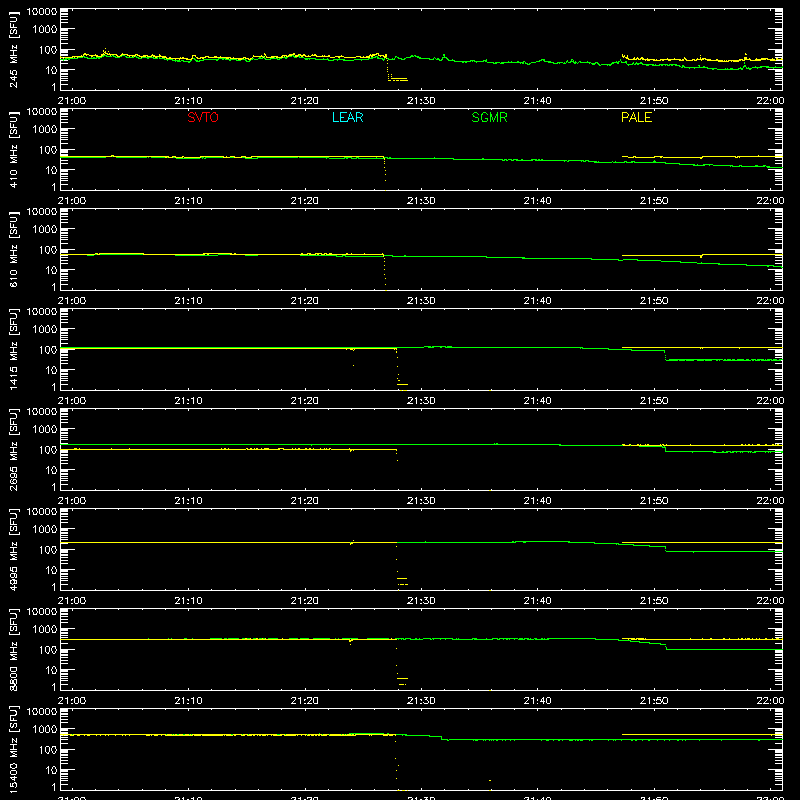
Task: Select the 2695 MHz [SFU] axis title
Action: [x=14, y=449]
